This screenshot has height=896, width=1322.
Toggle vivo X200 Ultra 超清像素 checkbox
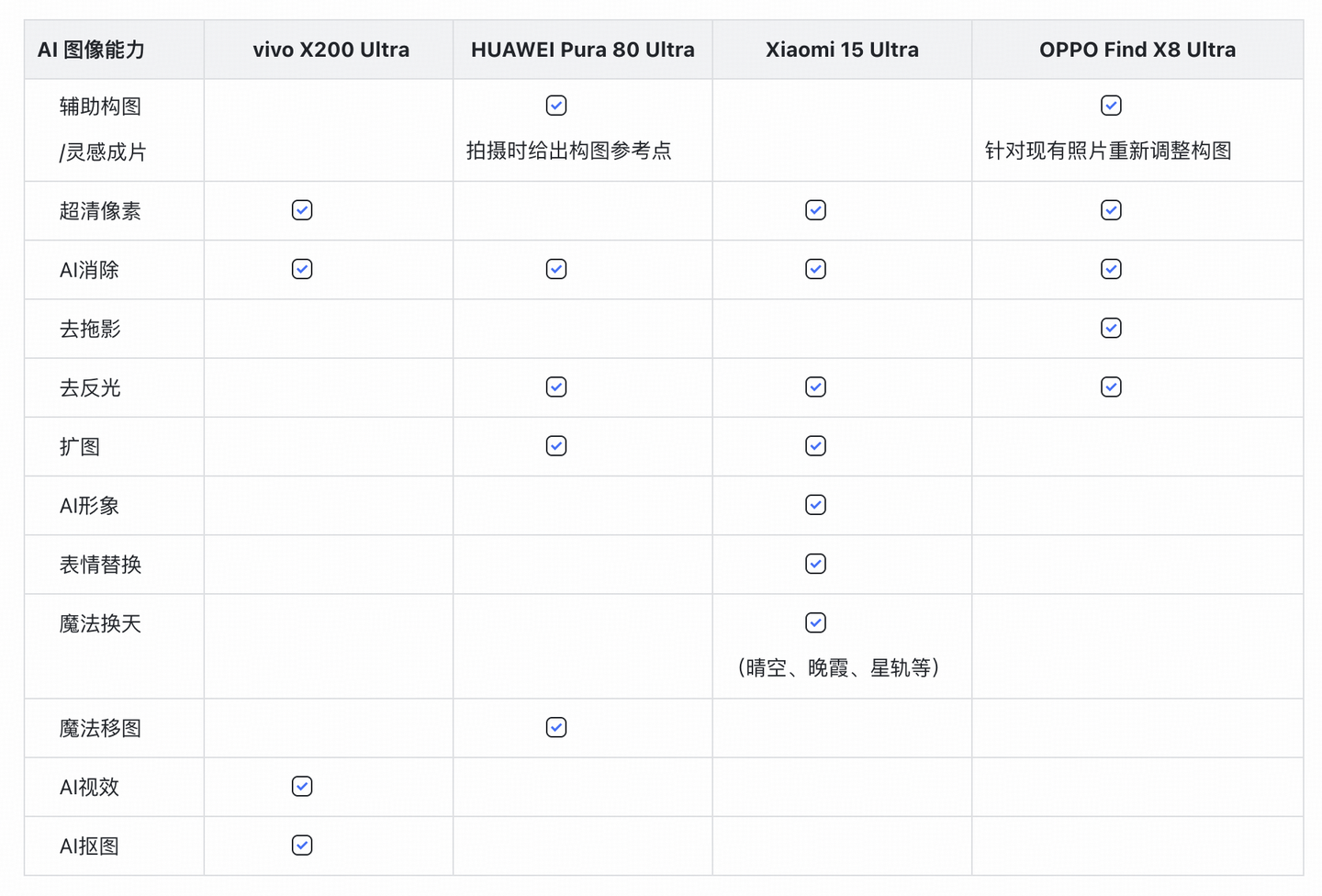[x=302, y=210]
